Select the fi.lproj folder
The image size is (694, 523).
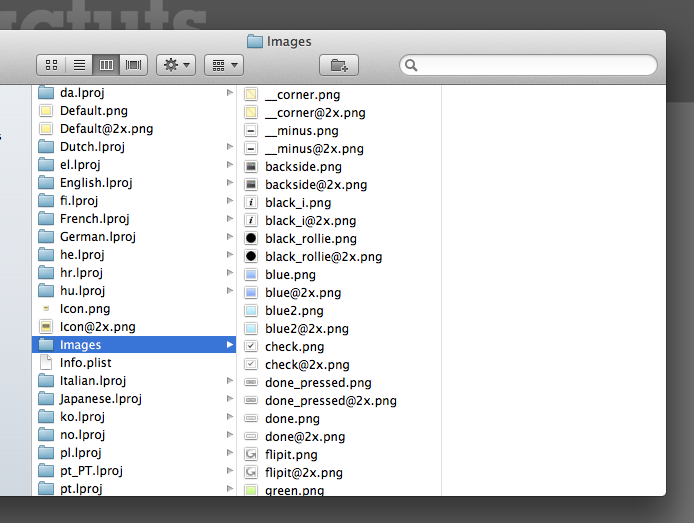tap(134, 200)
